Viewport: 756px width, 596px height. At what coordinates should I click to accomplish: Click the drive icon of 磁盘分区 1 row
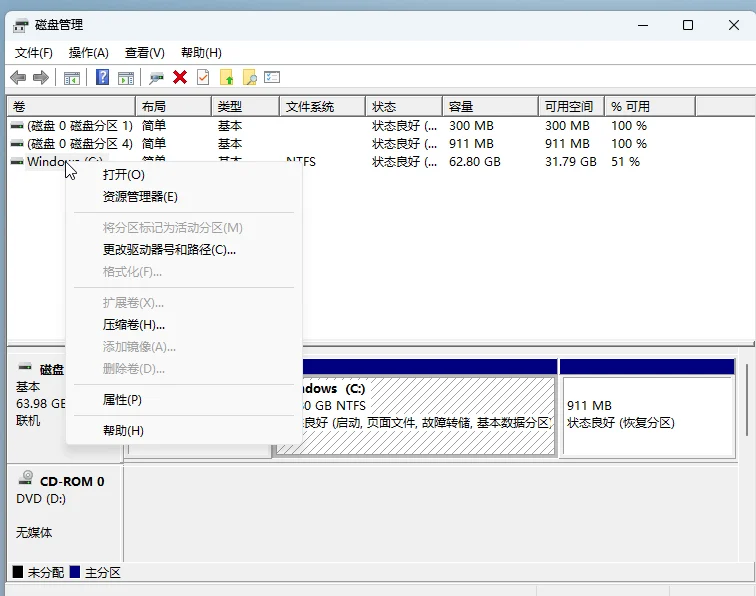pos(17,125)
